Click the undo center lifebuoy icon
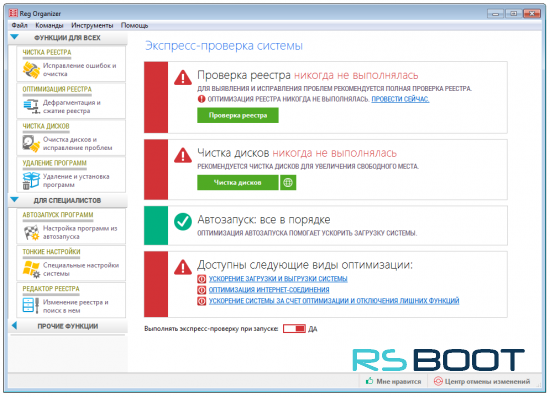The width and height of the screenshot is (550, 397). (x=438, y=381)
